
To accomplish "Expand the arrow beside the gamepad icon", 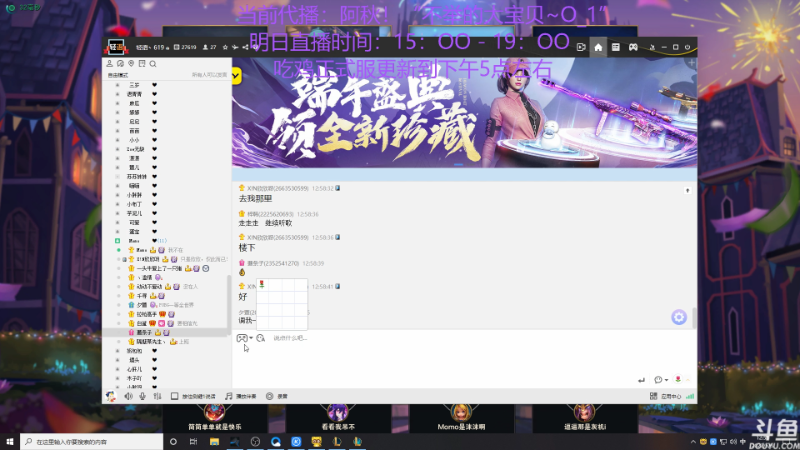I will (x=251, y=338).
